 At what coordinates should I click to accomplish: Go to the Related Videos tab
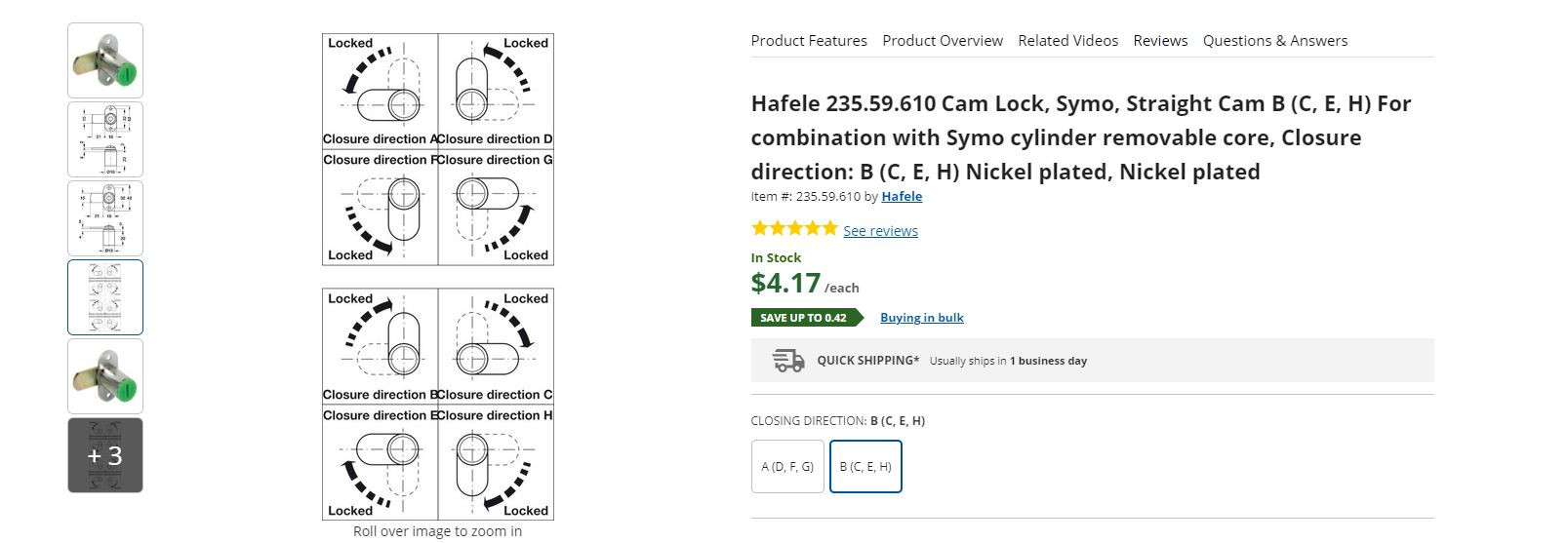point(1067,41)
